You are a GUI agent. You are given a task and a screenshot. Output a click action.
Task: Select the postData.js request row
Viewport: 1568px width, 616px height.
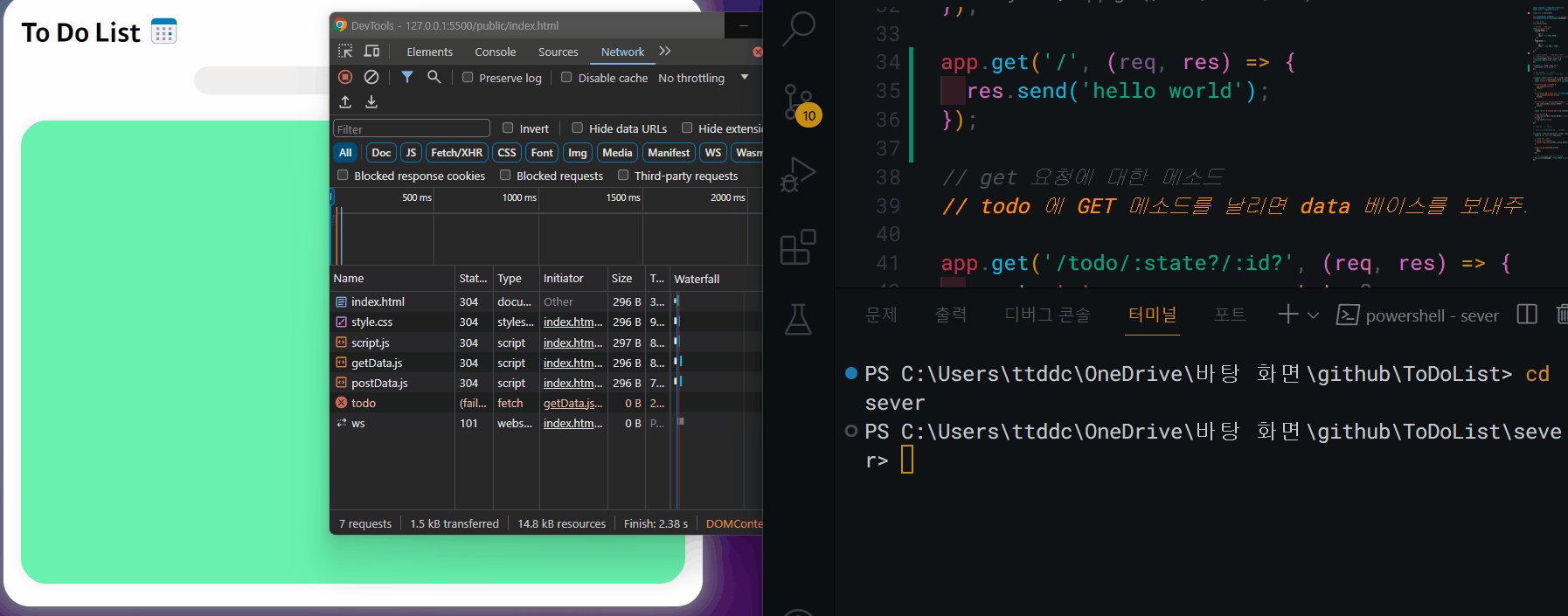point(546,383)
